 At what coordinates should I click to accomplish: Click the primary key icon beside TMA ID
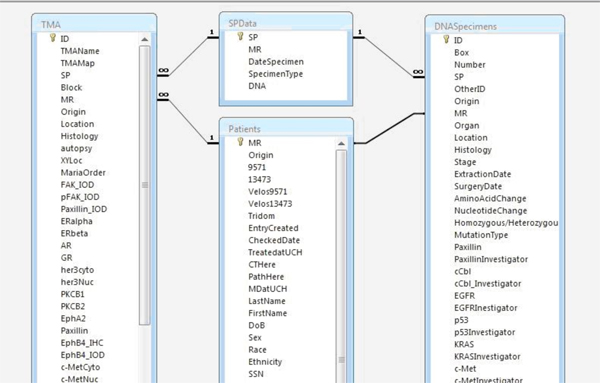[x=53, y=37]
